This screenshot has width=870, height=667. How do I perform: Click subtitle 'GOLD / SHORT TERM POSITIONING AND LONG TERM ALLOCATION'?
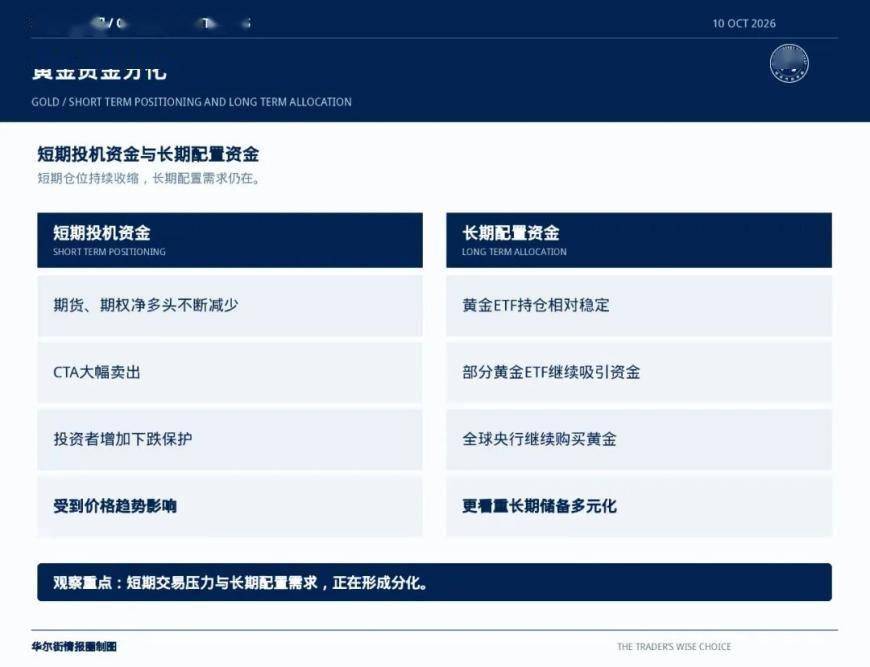(191, 102)
